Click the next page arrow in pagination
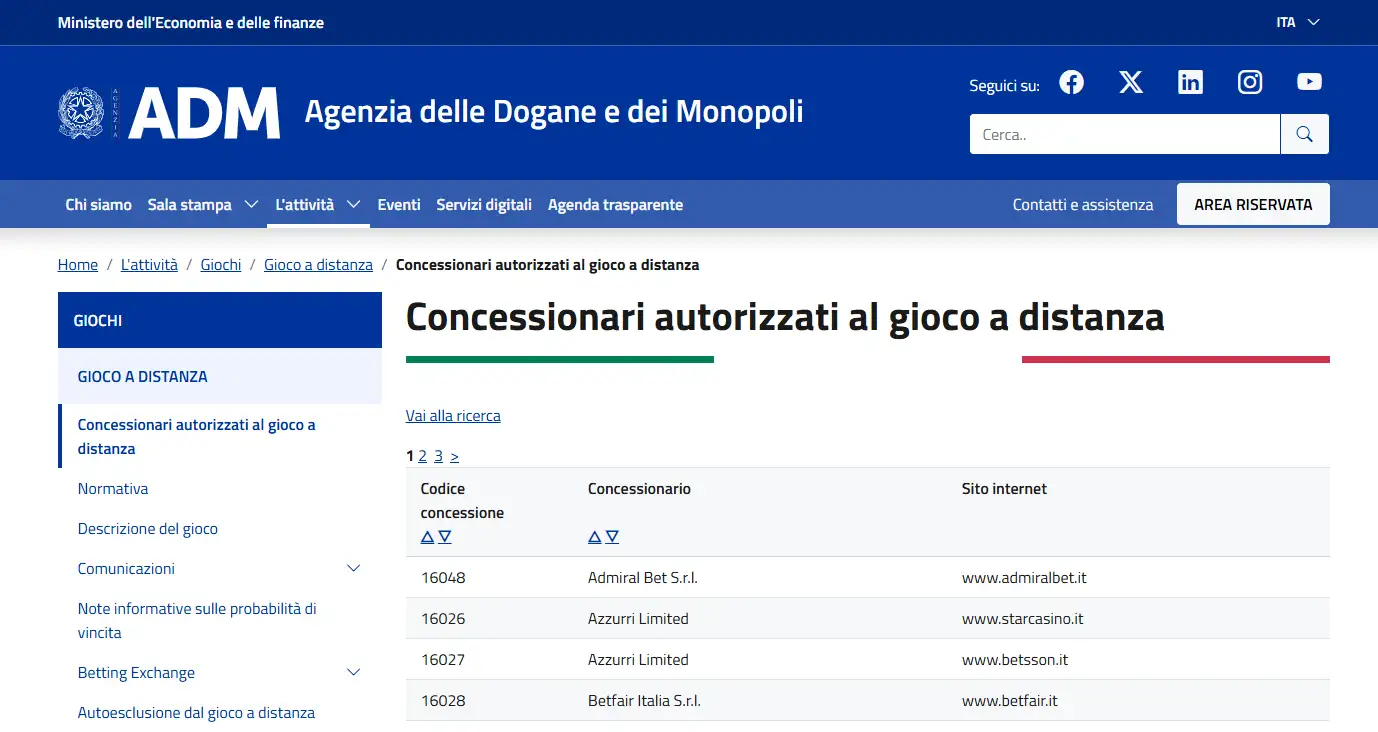The width and height of the screenshot is (1378, 732). pyautogui.click(x=455, y=456)
